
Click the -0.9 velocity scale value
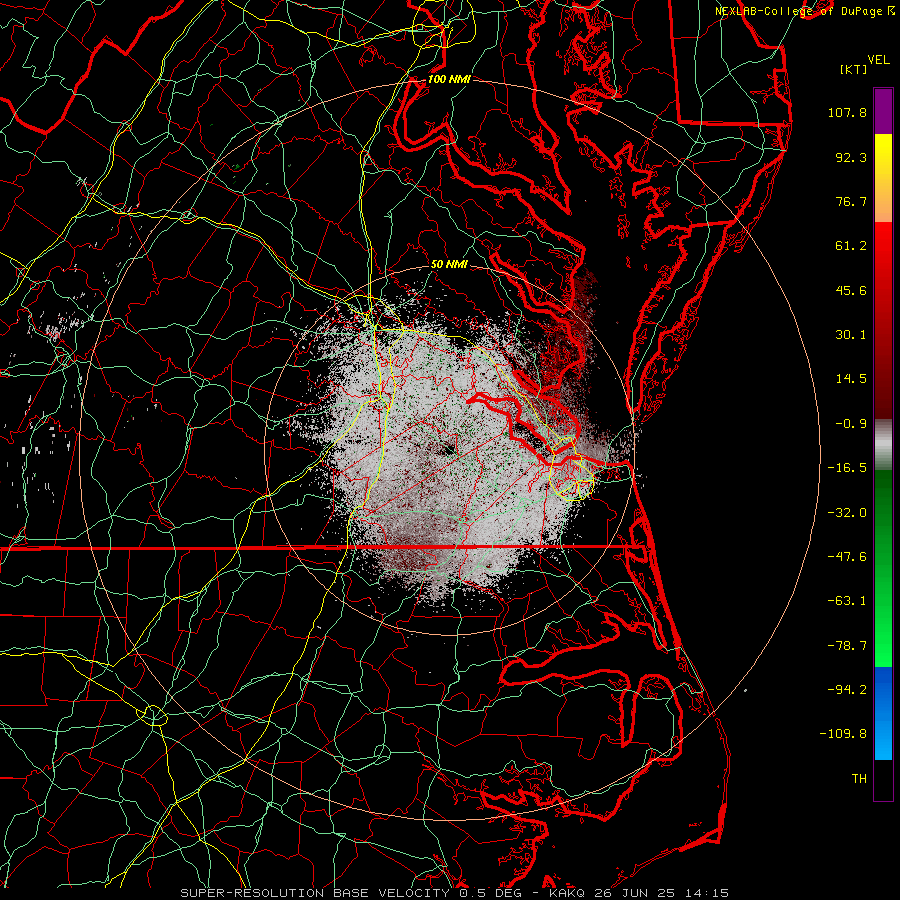851,424
